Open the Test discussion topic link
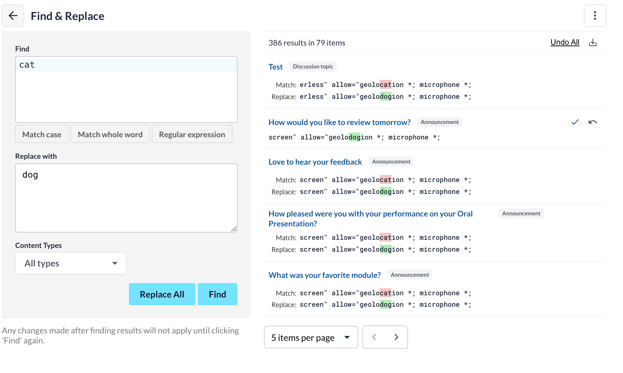The image size is (623, 373). tap(275, 67)
